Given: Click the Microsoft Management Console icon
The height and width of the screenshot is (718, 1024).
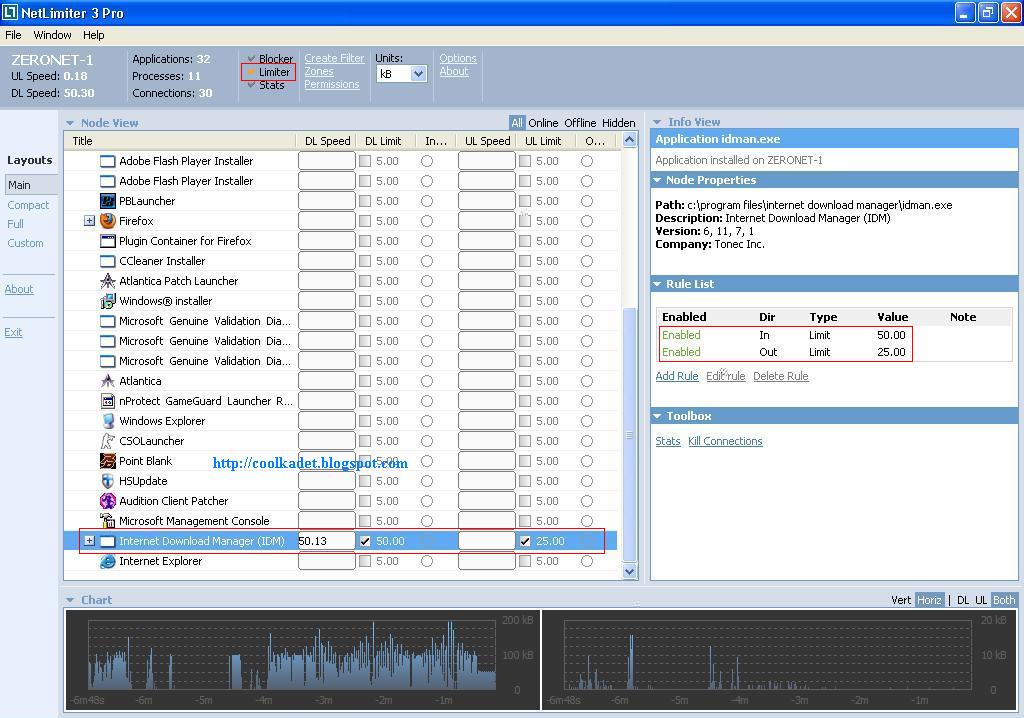Looking at the screenshot, I should [108, 521].
